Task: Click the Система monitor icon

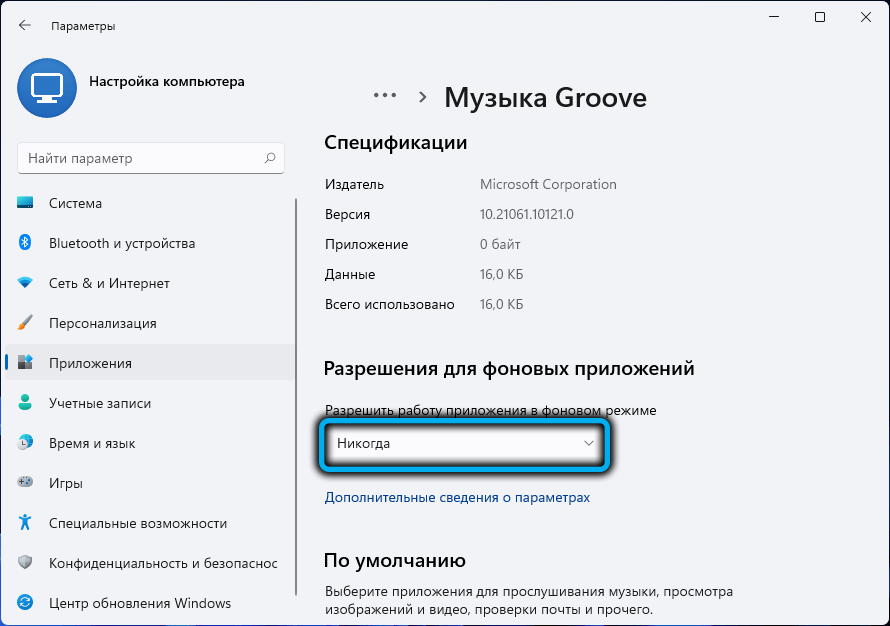Action: (x=25, y=203)
